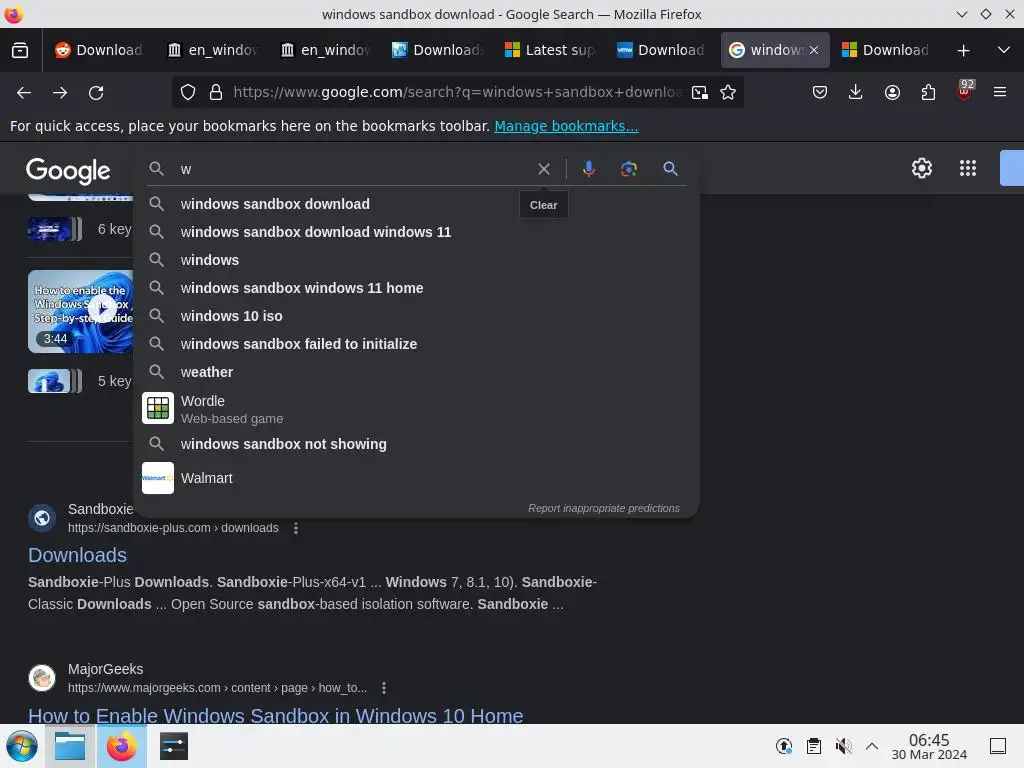Image resolution: width=1024 pixels, height=768 pixels.
Task: Open tracking protection shield icon
Action: coord(188,93)
